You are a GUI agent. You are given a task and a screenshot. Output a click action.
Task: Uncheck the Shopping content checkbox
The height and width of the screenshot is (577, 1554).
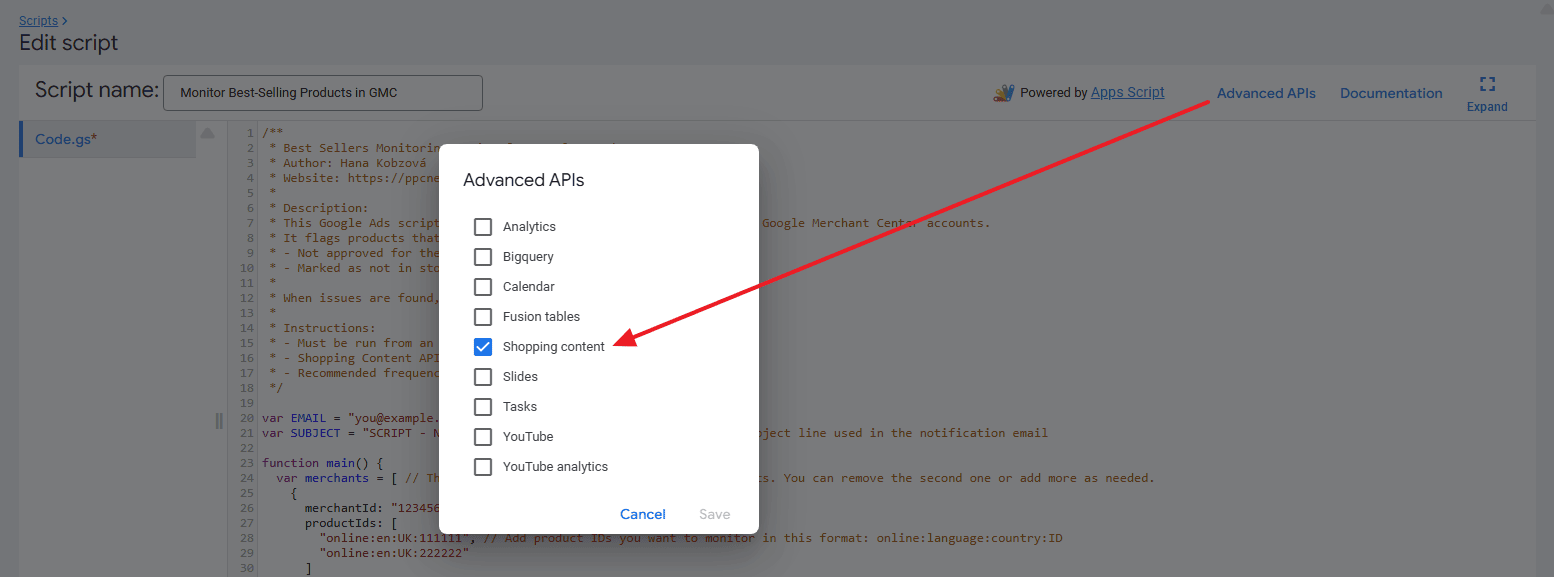click(483, 347)
